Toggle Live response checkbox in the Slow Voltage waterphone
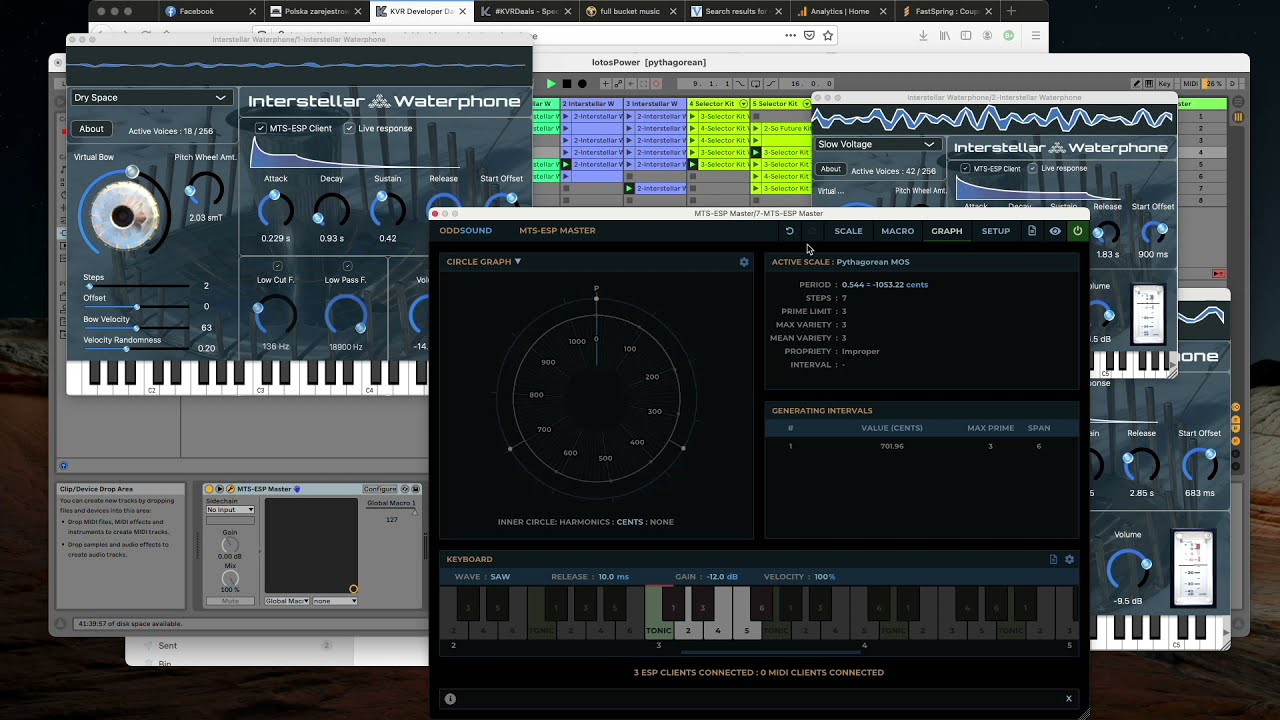This screenshot has width=1280, height=720. (x=1033, y=168)
